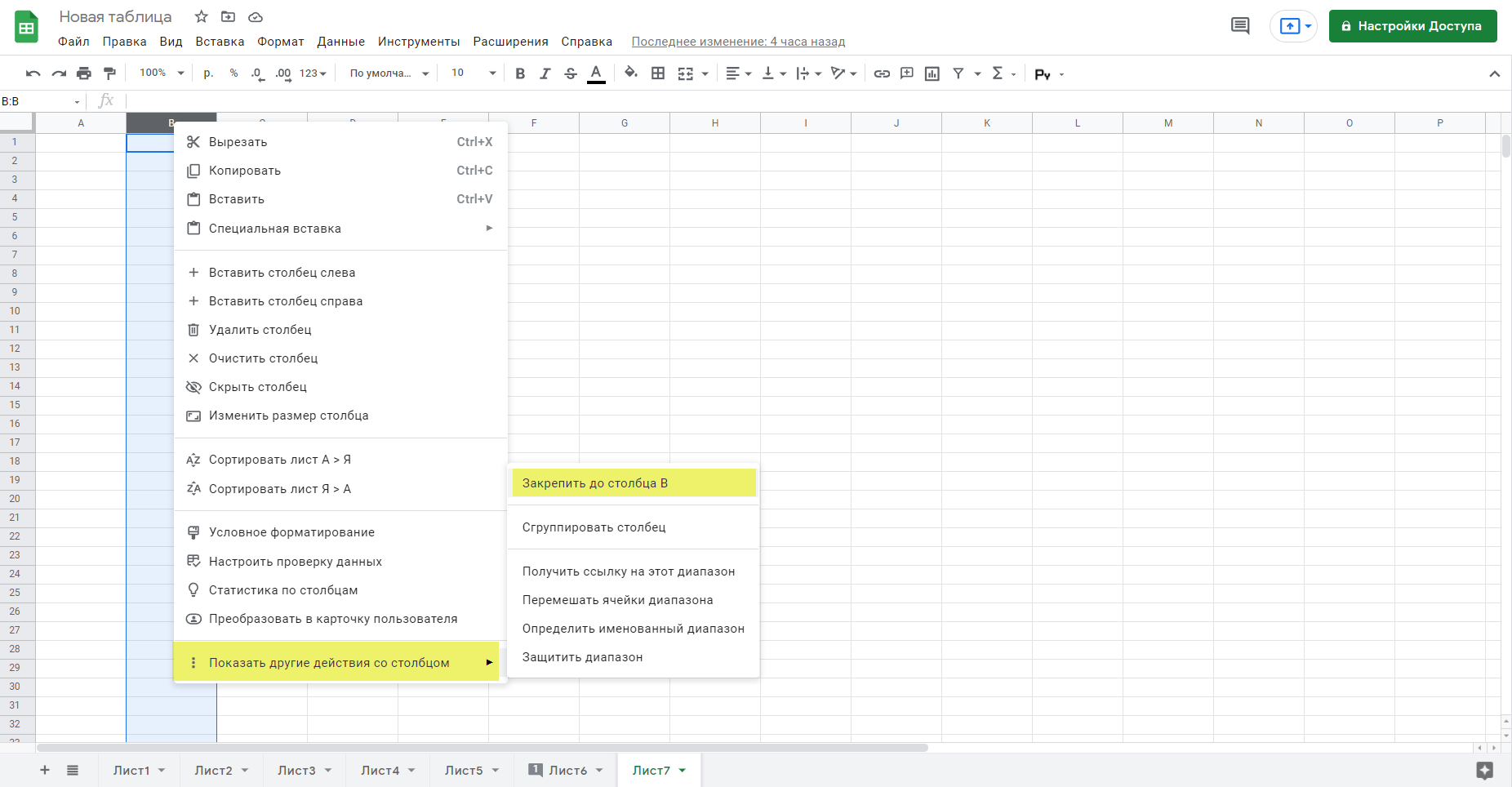Open the borders tool
This screenshot has height=787, width=1512.
coord(658,73)
